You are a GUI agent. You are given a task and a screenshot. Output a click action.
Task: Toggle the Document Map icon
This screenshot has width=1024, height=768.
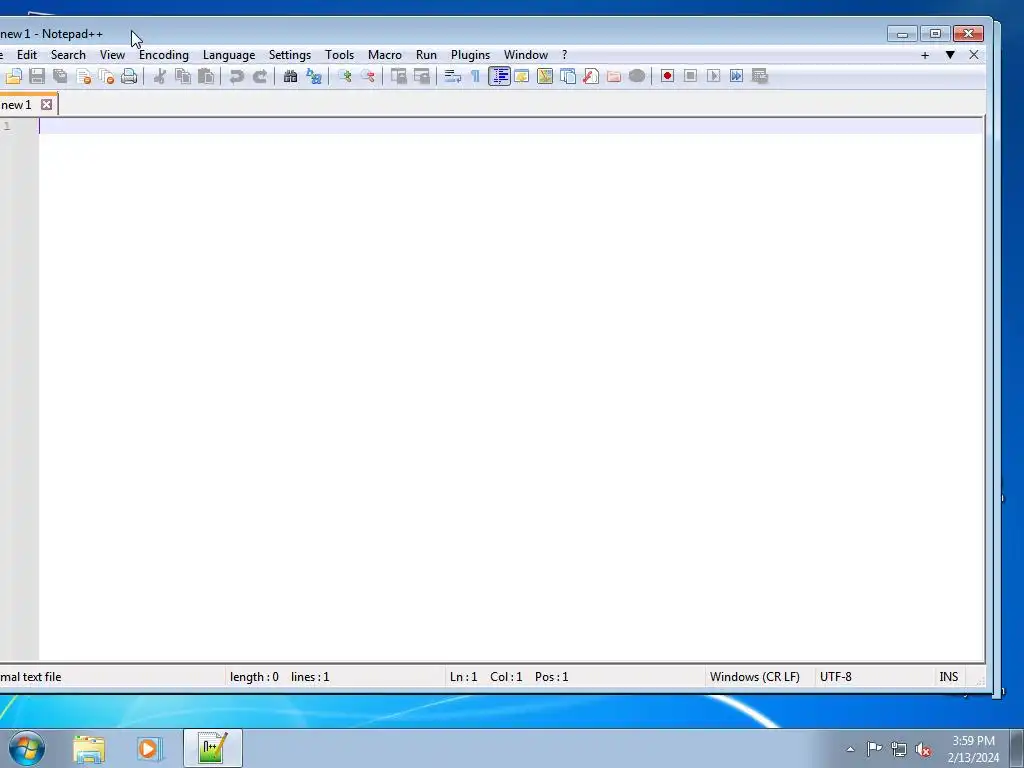pyautogui.click(x=545, y=76)
